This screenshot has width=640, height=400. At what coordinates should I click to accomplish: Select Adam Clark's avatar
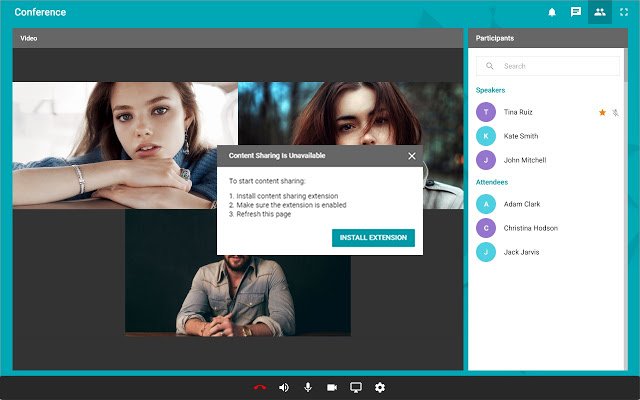(486, 204)
